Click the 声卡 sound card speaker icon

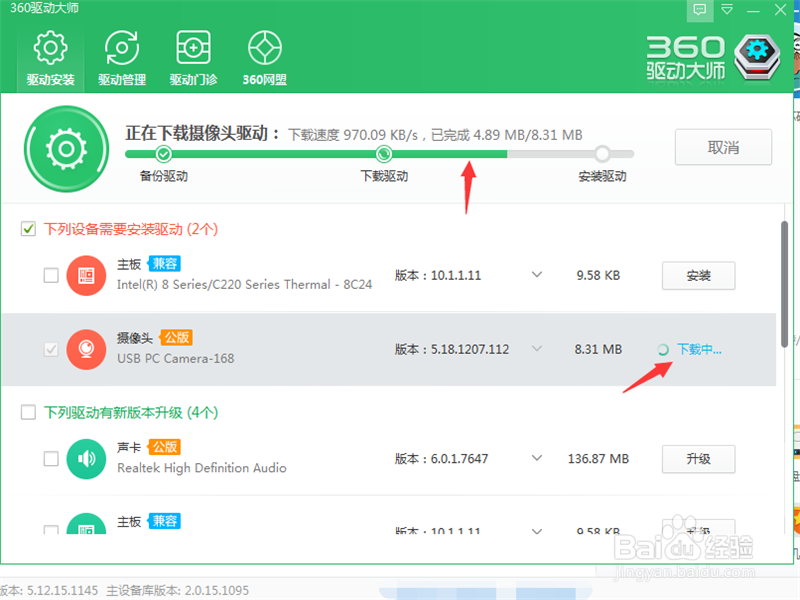coord(86,459)
